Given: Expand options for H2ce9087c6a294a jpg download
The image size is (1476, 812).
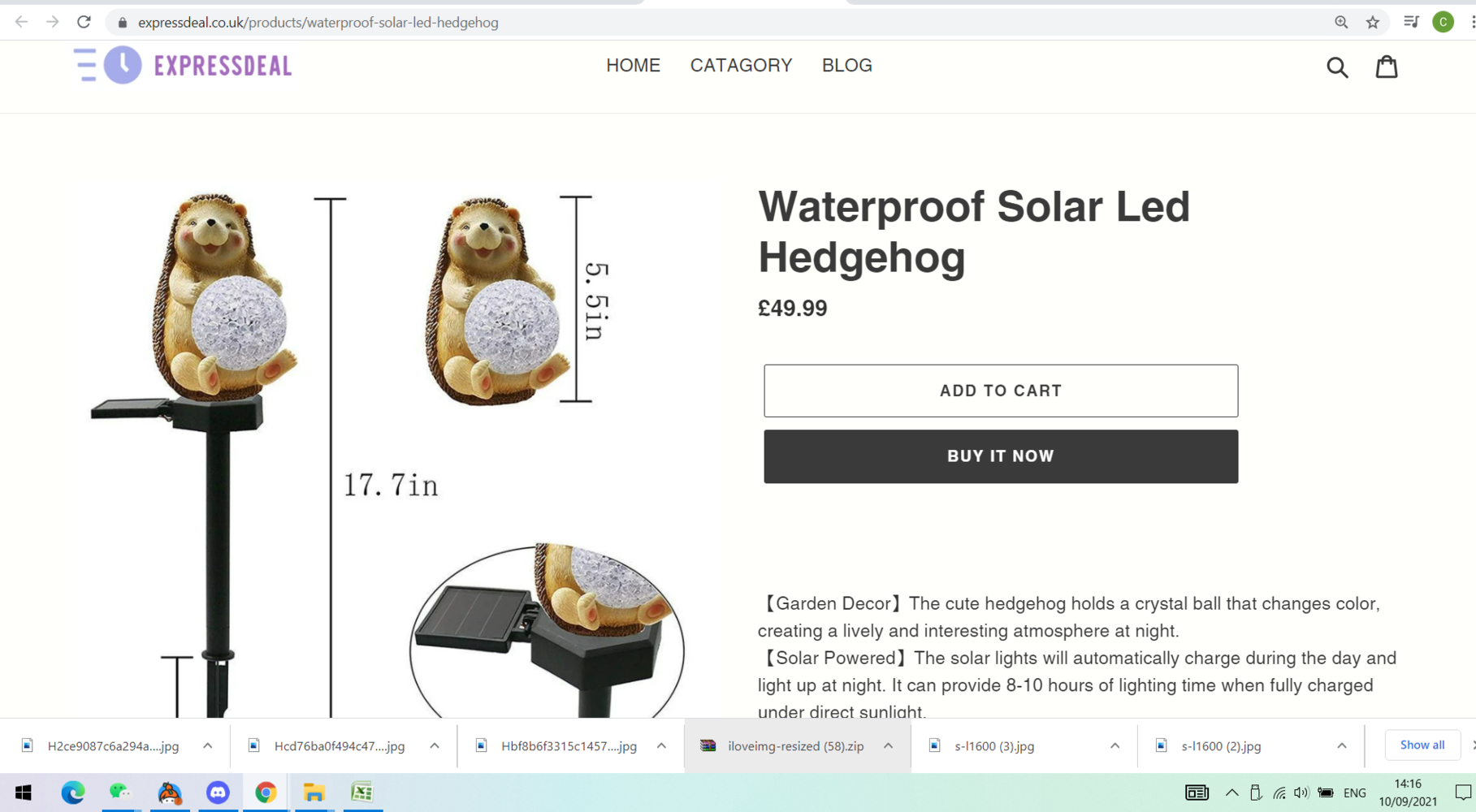Looking at the screenshot, I should tap(208, 745).
